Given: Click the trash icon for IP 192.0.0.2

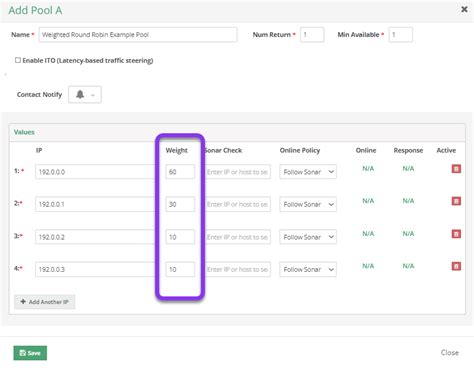Looking at the screenshot, I should pos(456,234).
